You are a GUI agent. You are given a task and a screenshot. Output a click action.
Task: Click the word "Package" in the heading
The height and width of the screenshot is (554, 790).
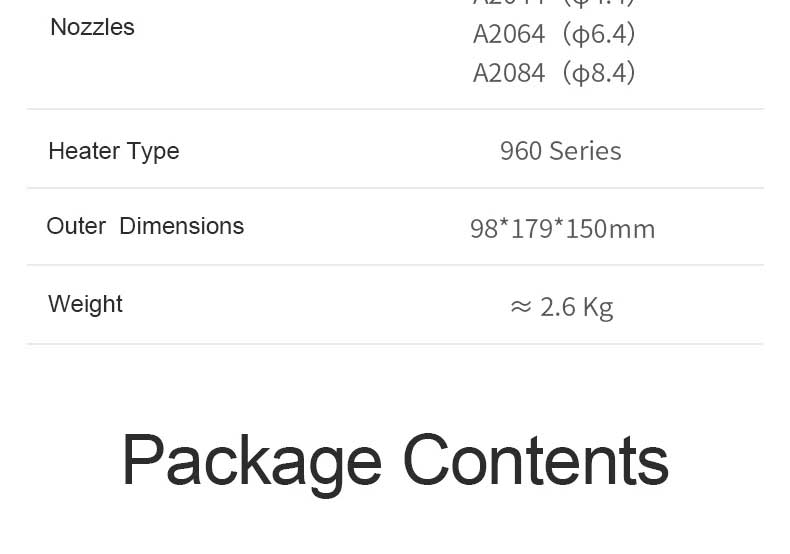click(x=251, y=461)
